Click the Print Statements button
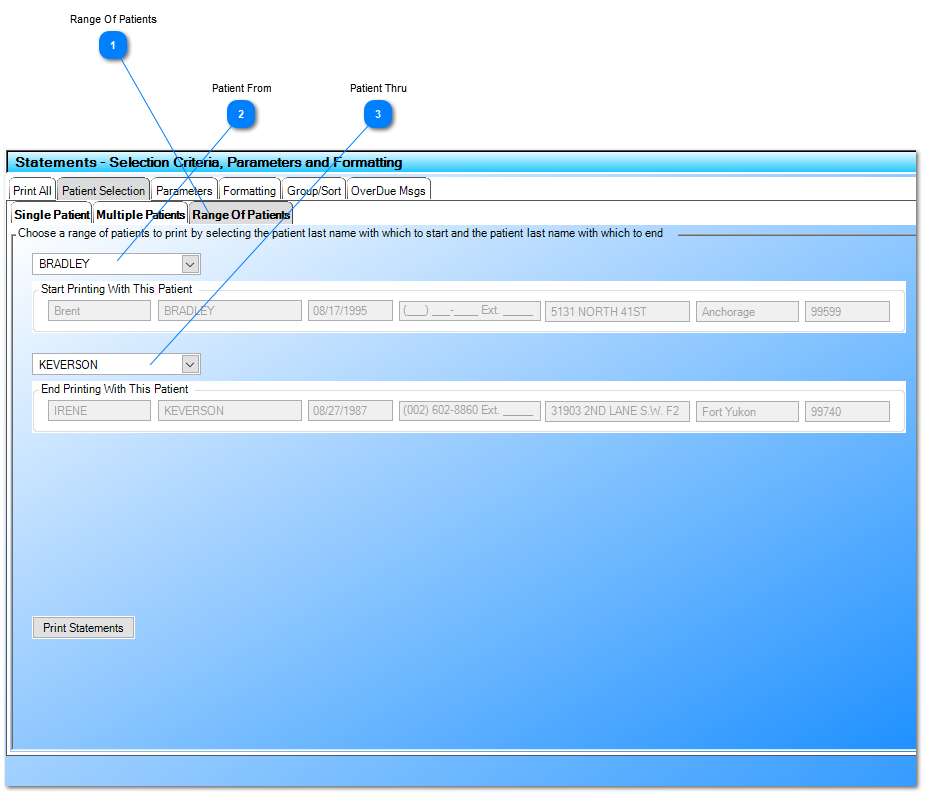 [x=83, y=627]
